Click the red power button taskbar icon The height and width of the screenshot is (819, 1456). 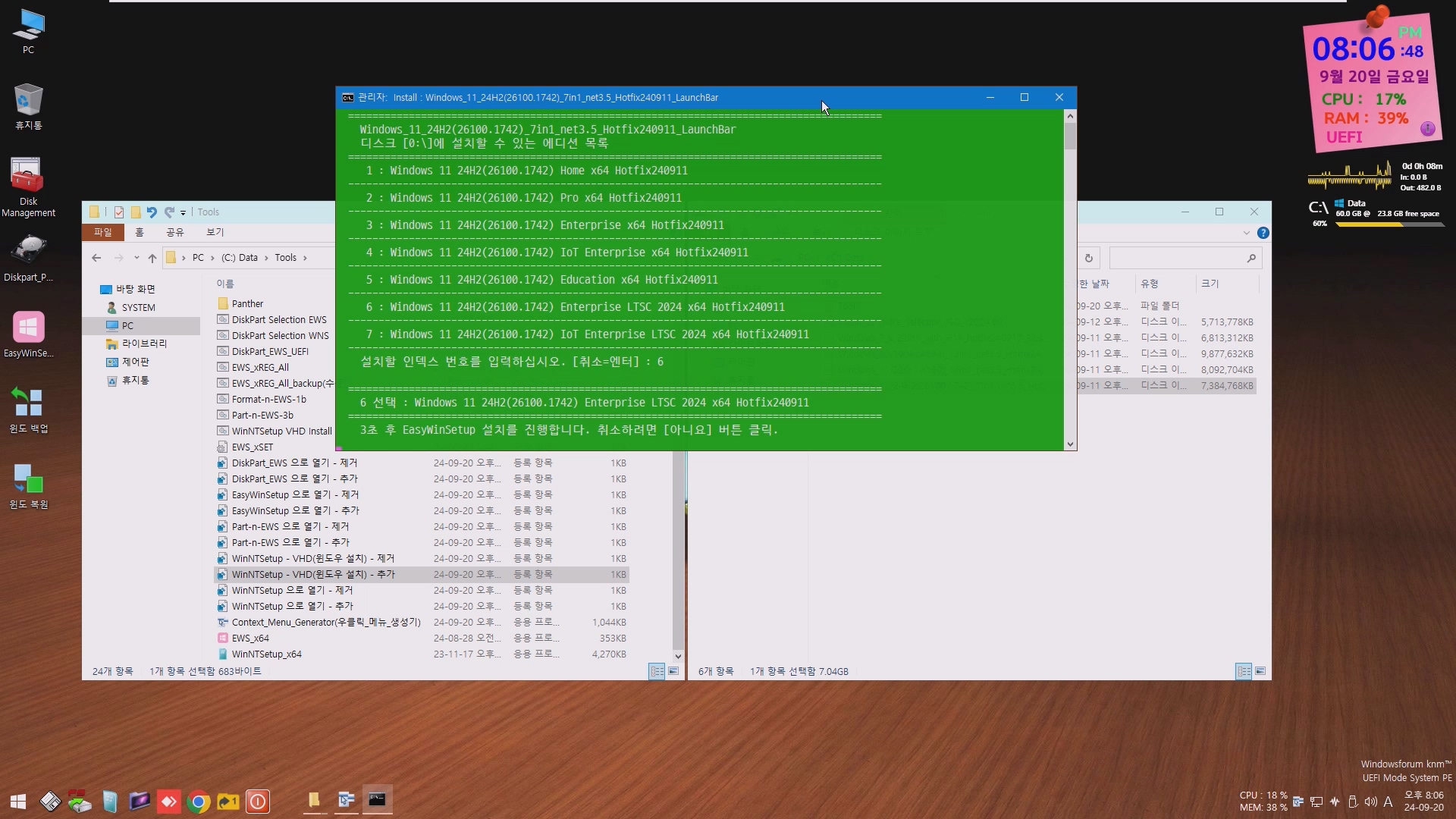click(258, 801)
